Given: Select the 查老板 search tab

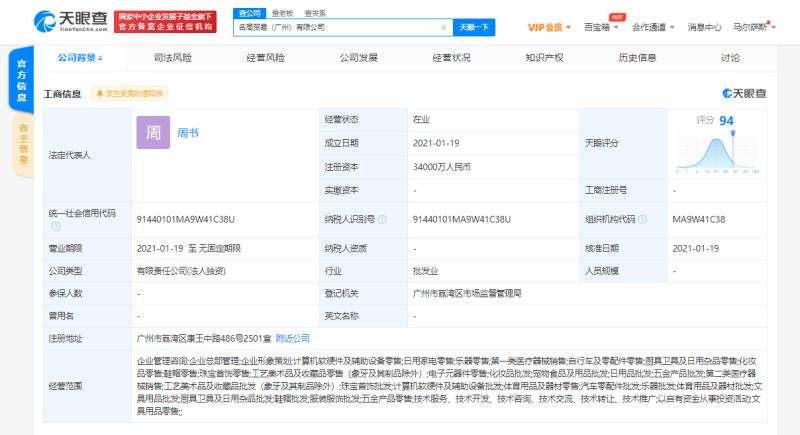Looking at the screenshot, I should [x=282, y=13].
